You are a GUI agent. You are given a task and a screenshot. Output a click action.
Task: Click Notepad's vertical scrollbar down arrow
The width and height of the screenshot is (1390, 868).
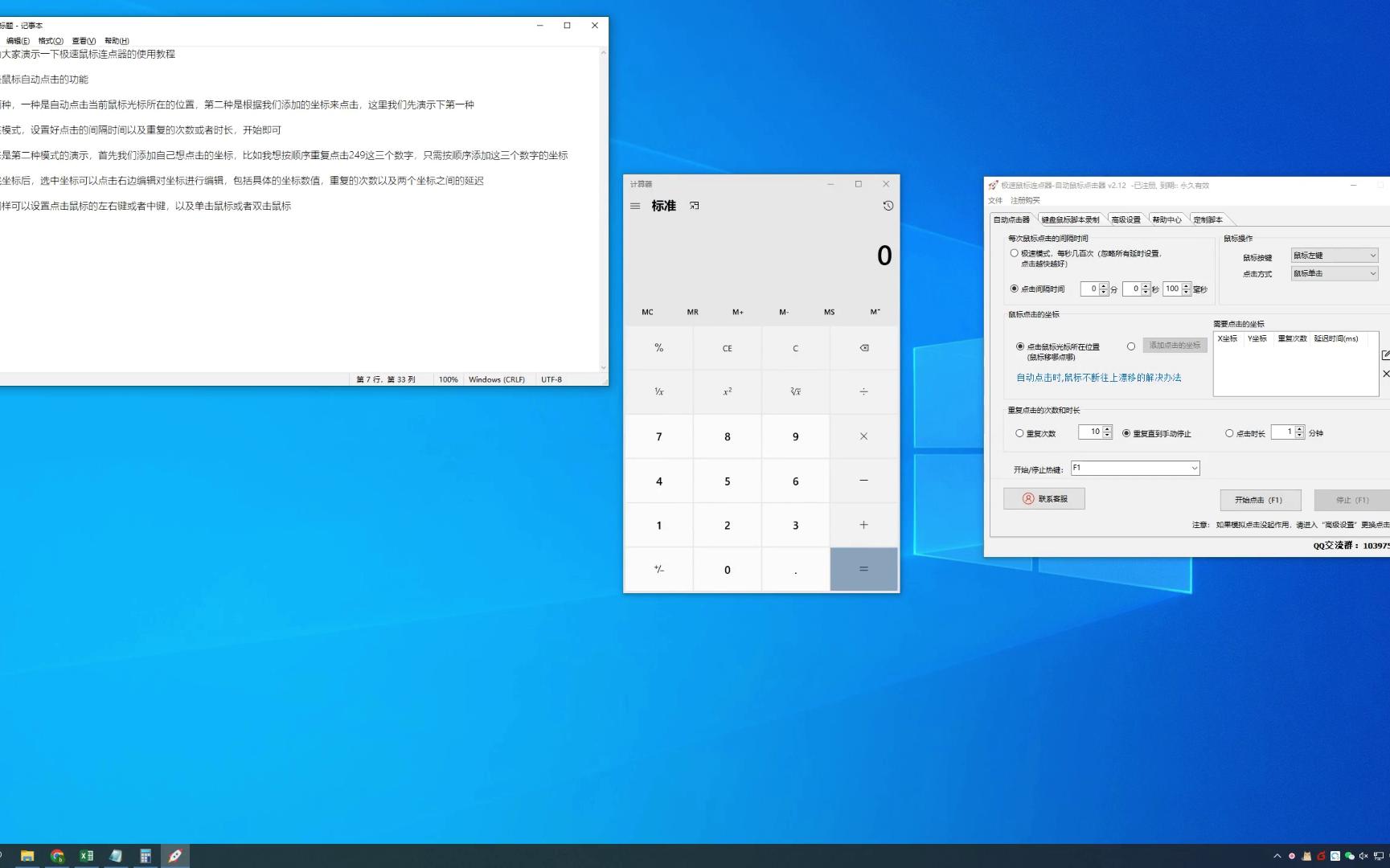pos(603,367)
